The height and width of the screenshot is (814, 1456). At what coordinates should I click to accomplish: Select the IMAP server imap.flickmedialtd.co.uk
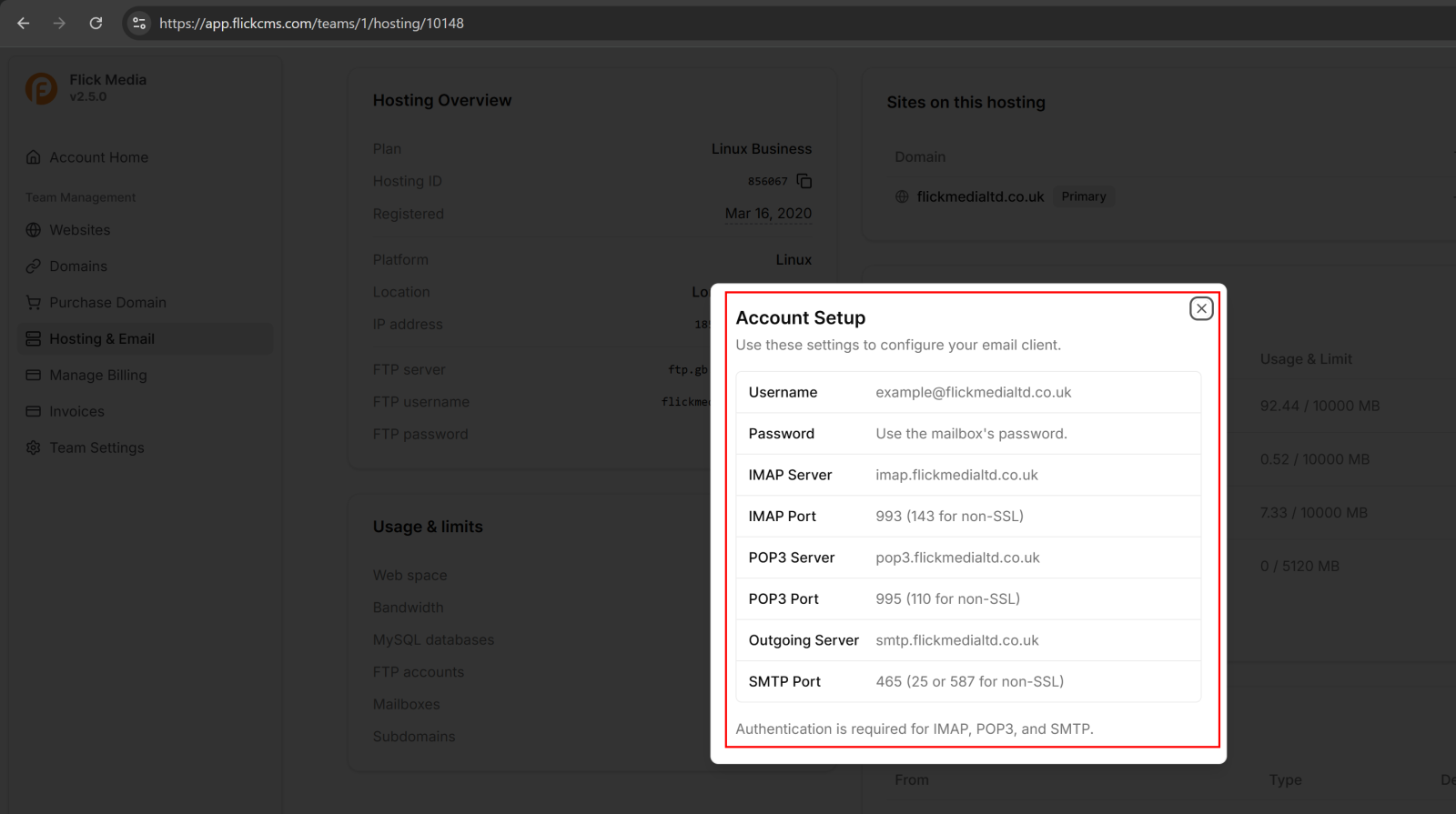coord(956,475)
